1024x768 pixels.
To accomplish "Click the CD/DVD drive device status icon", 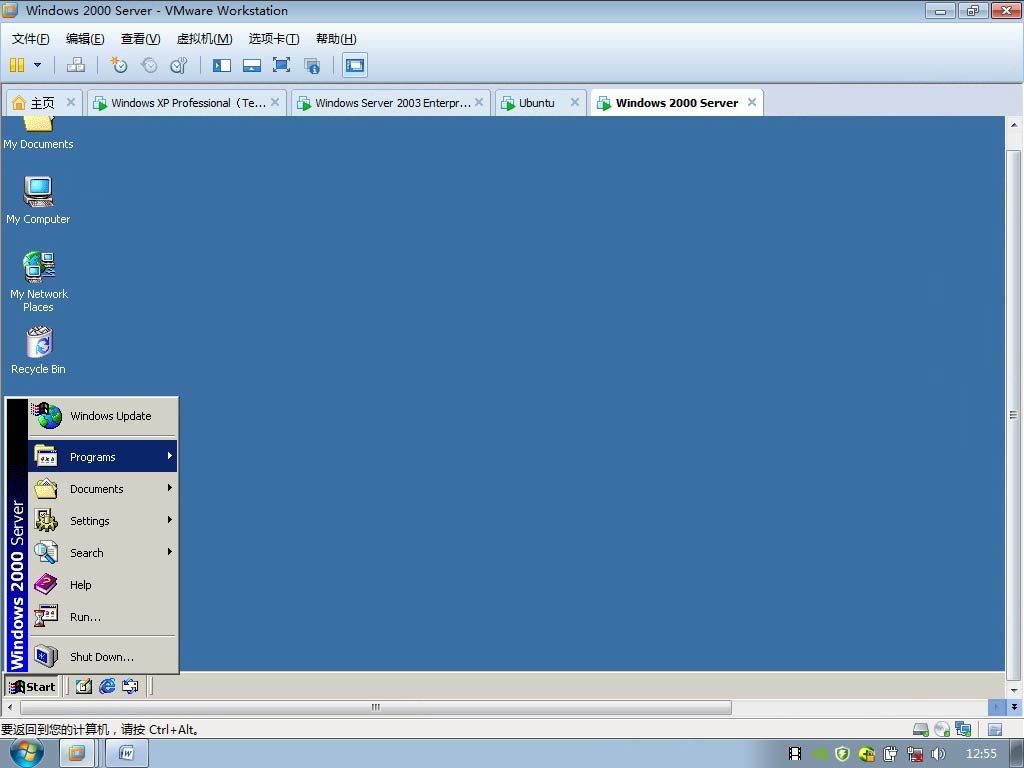I will 942,729.
